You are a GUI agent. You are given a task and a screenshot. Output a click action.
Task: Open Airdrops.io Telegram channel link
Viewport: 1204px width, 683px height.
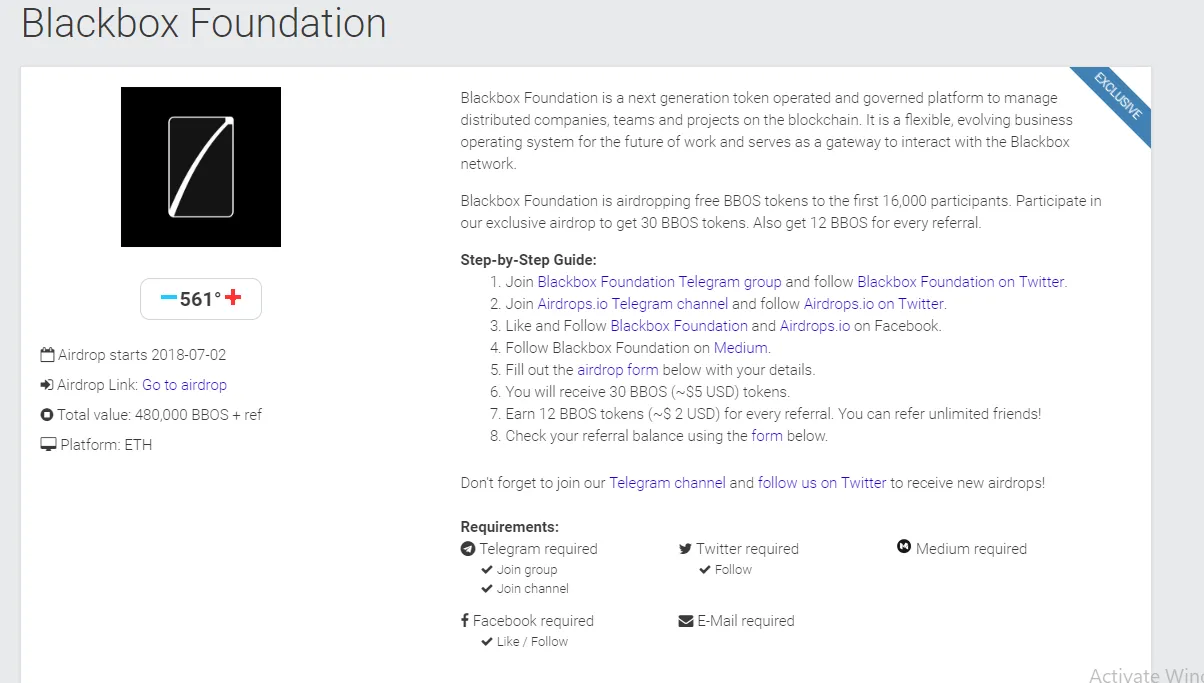633,304
